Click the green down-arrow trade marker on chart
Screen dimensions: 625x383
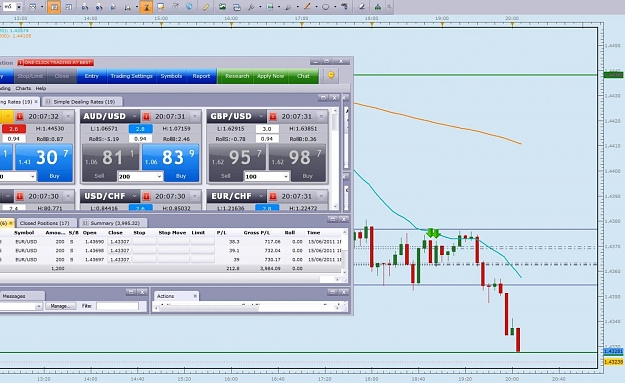tap(433, 233)
